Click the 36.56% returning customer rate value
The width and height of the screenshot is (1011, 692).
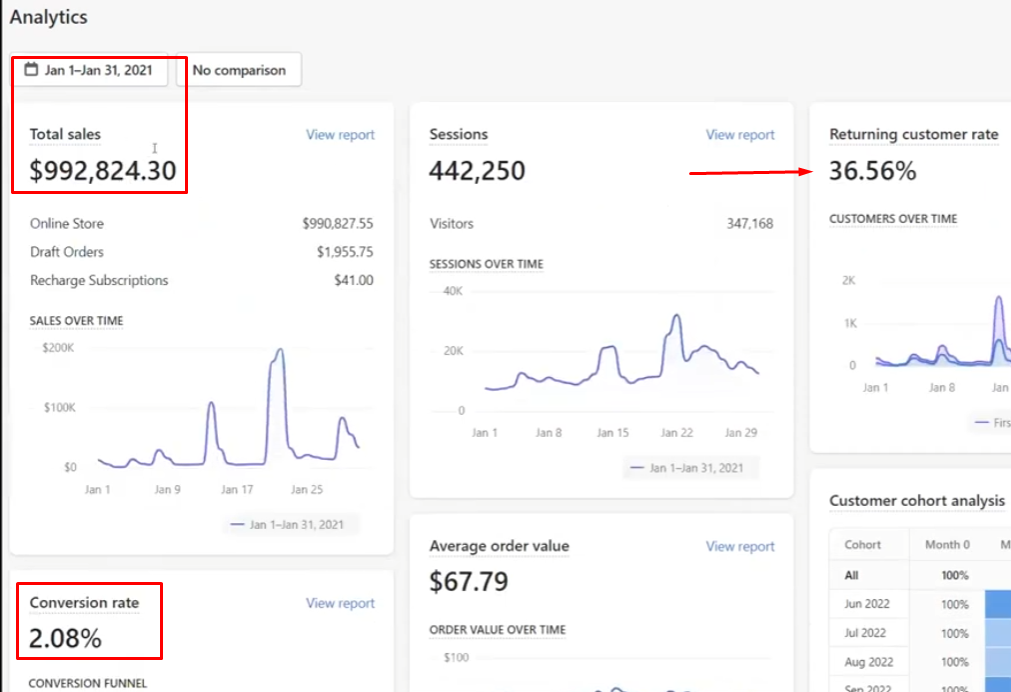872,171
